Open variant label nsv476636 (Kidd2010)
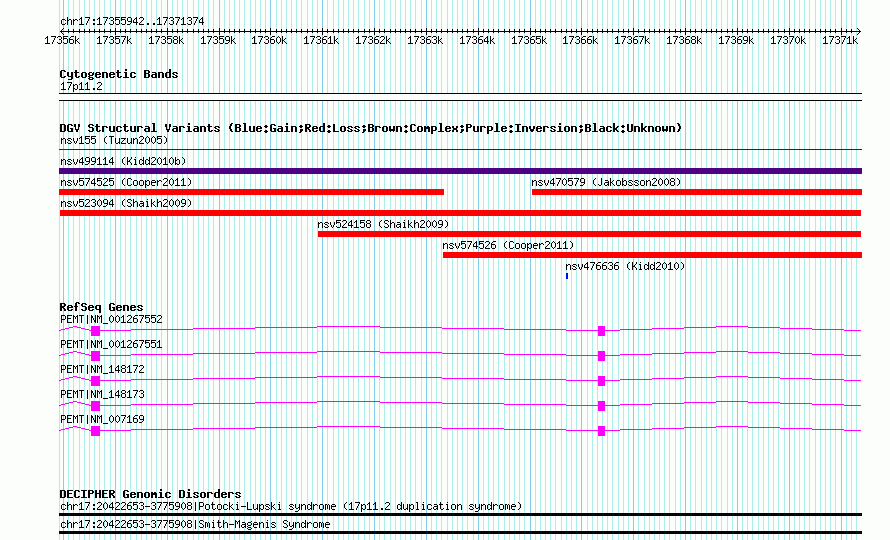 point(625,266)
